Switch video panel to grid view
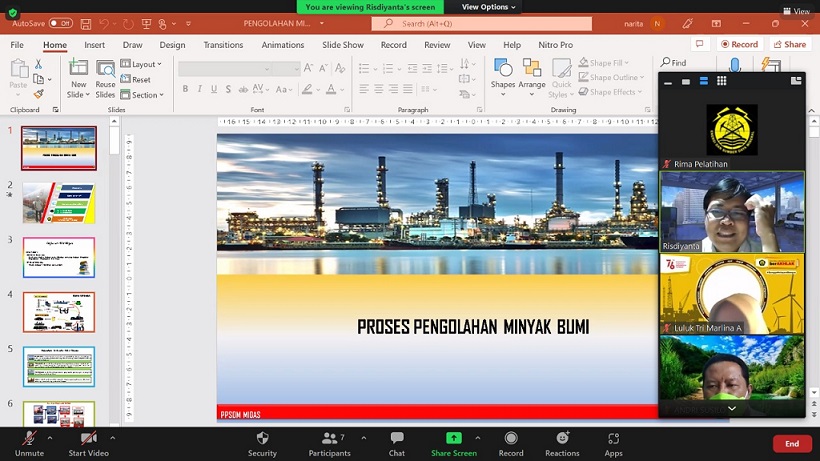The image size is (820, 461). click(721, 81)
